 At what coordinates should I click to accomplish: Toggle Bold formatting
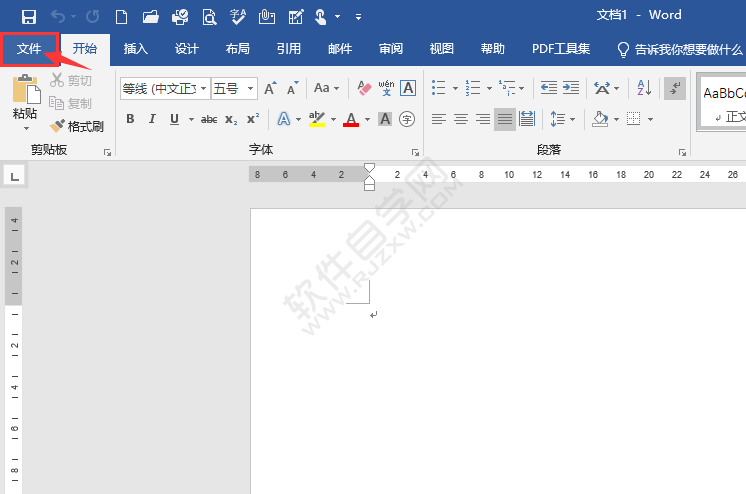[130, 119]
